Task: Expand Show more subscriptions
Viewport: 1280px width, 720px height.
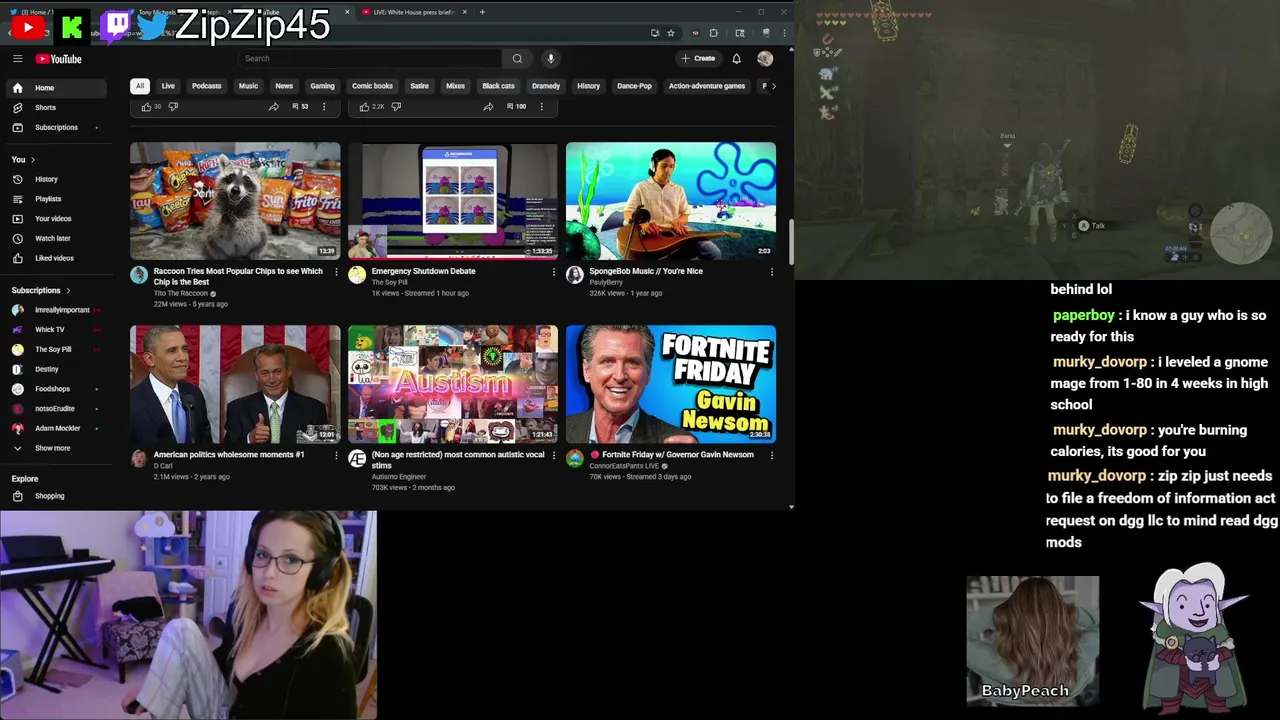Action: (x=54, y=448)
